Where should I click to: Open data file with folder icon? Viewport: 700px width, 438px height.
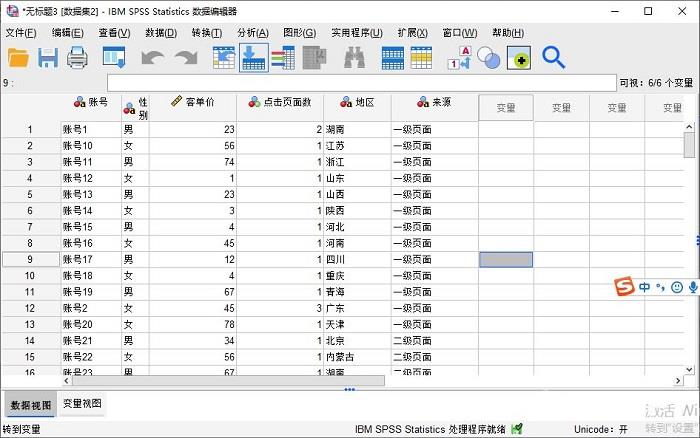click(19, 58)
